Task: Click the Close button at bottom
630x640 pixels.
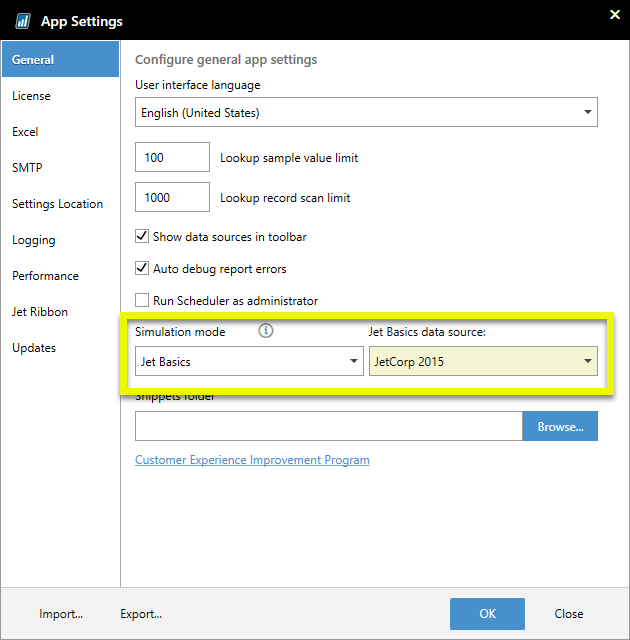Action: 568,614
